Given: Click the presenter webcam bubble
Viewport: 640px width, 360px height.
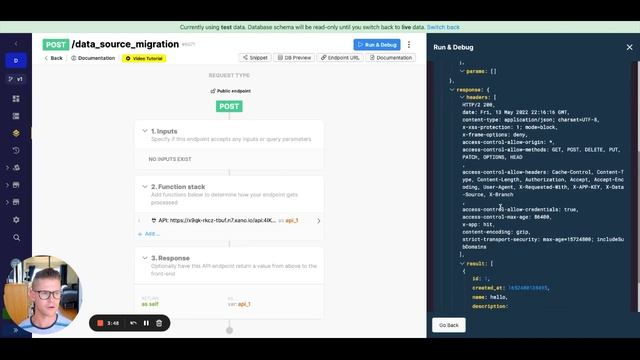Looking at the screenshot, I should point(42,294).
